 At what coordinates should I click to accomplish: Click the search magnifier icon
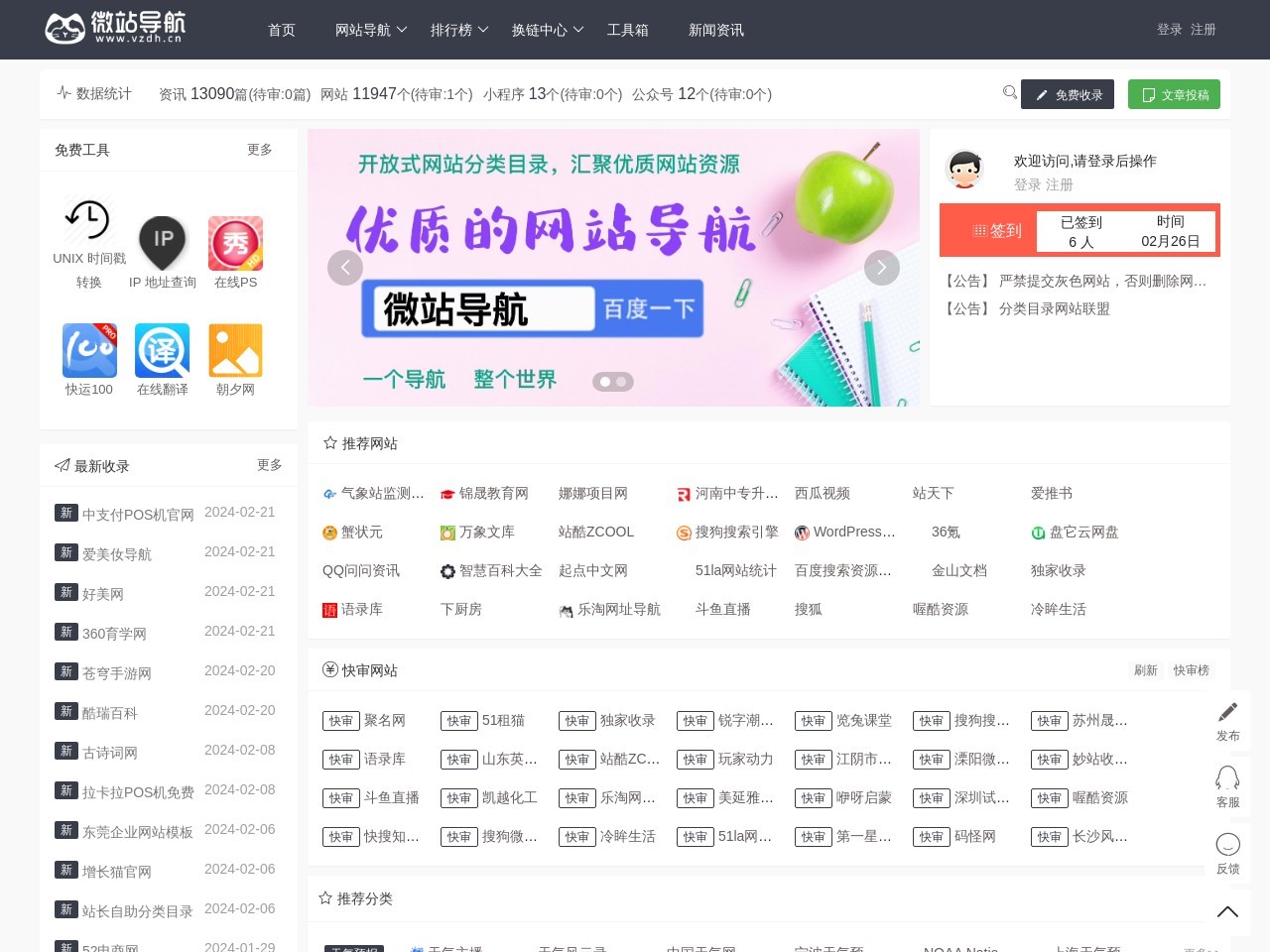pos(1010,93)
